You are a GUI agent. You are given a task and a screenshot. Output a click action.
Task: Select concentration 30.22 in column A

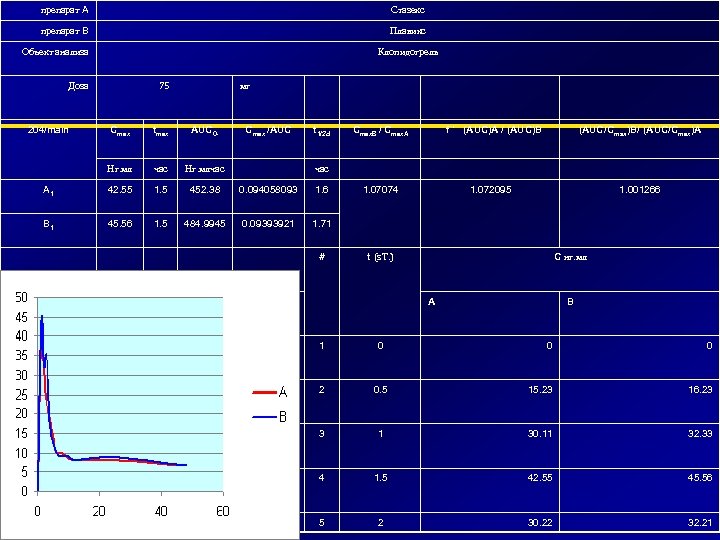[490, 523]
